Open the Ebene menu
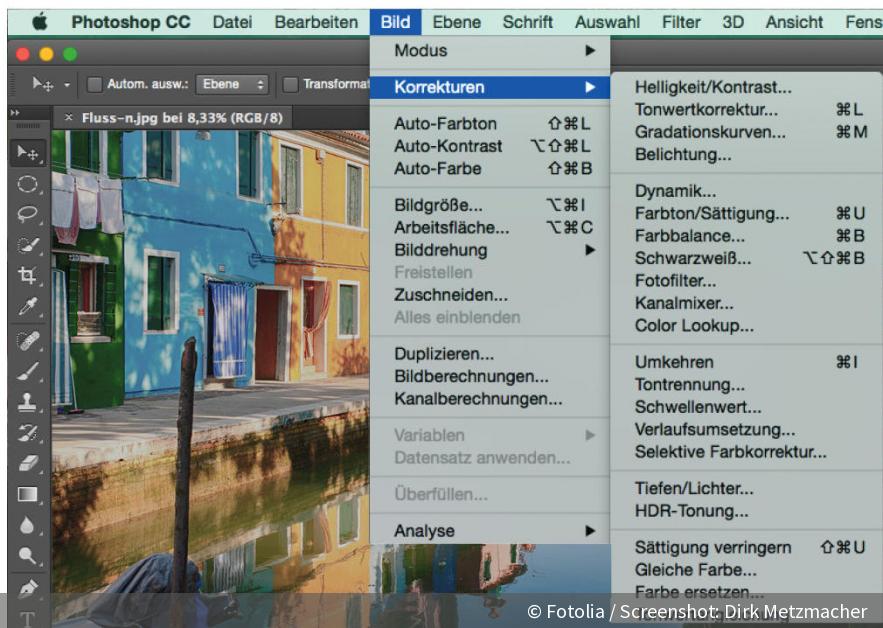 pos(457,22)
